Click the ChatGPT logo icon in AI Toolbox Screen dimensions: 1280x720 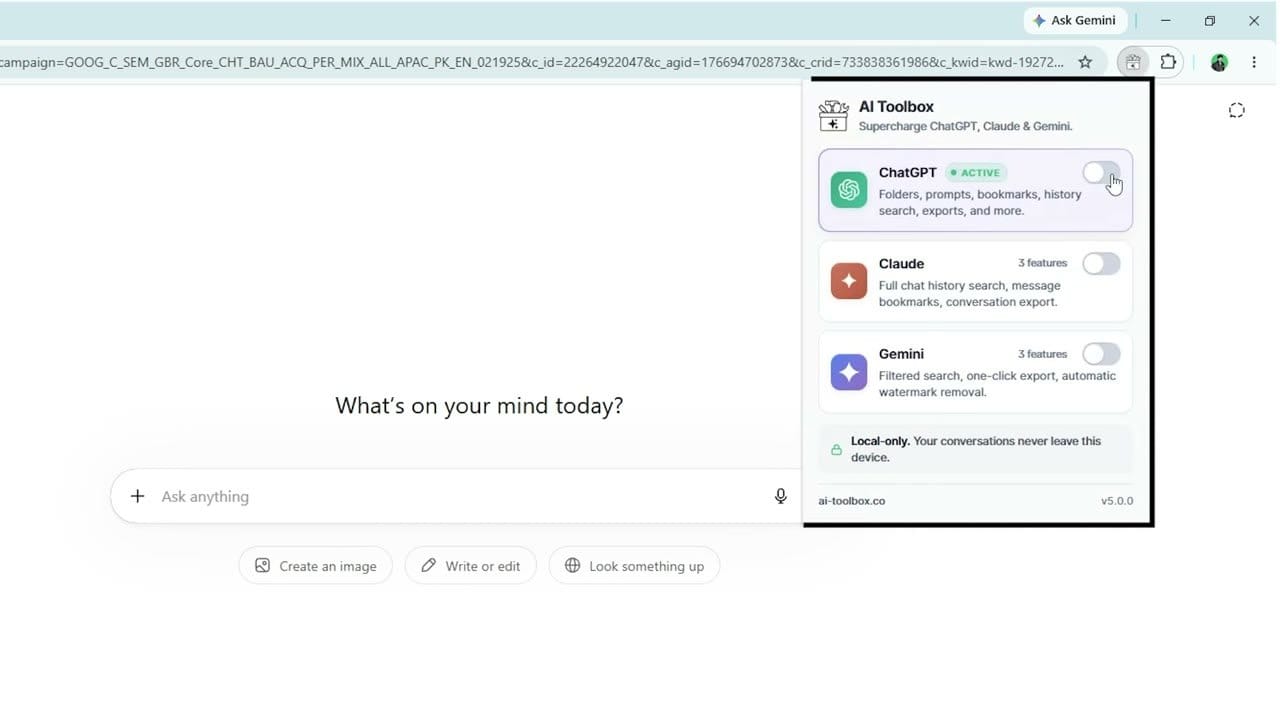click(849, 190)
